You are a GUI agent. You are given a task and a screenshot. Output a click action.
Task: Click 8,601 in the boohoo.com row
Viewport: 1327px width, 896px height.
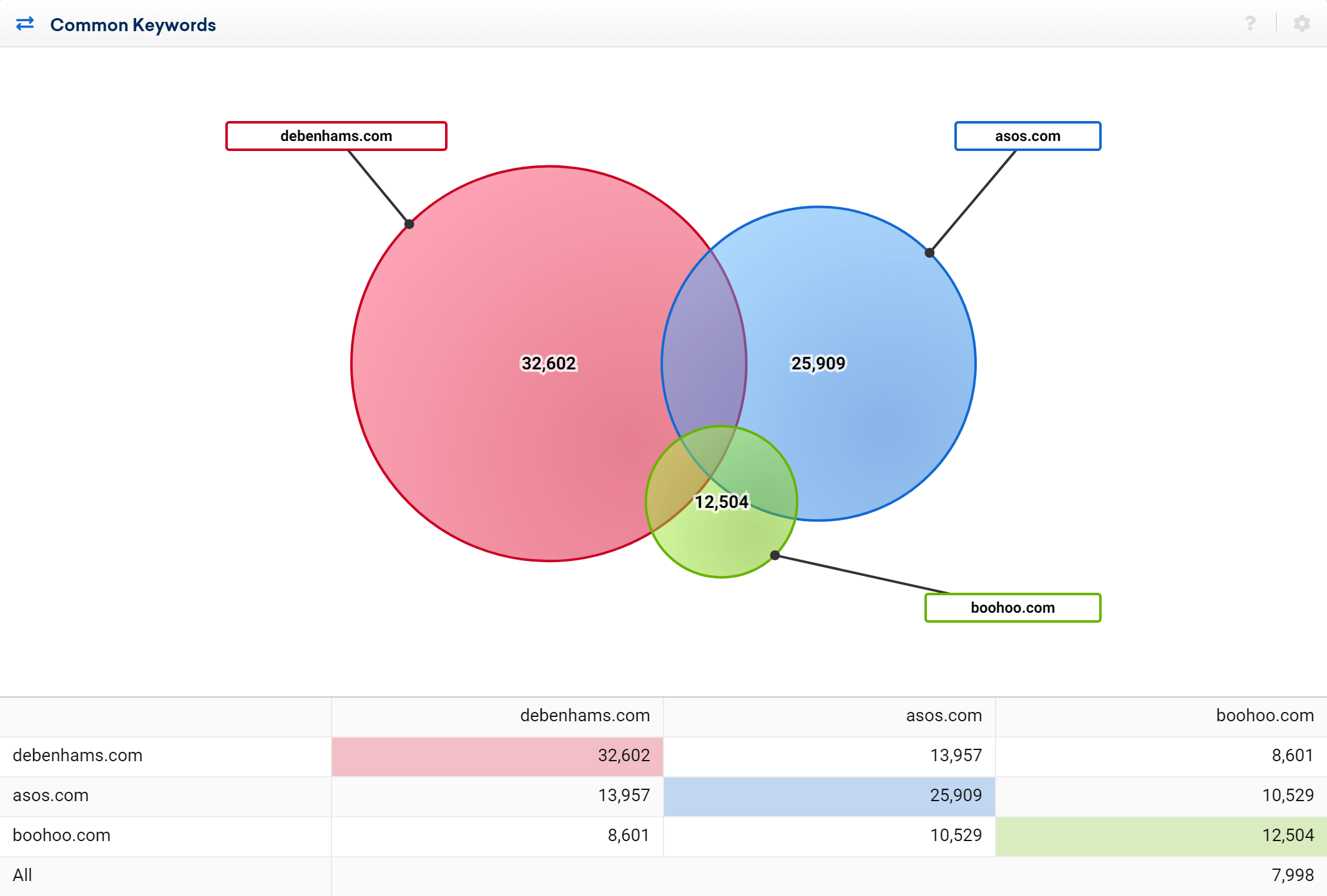629,835
